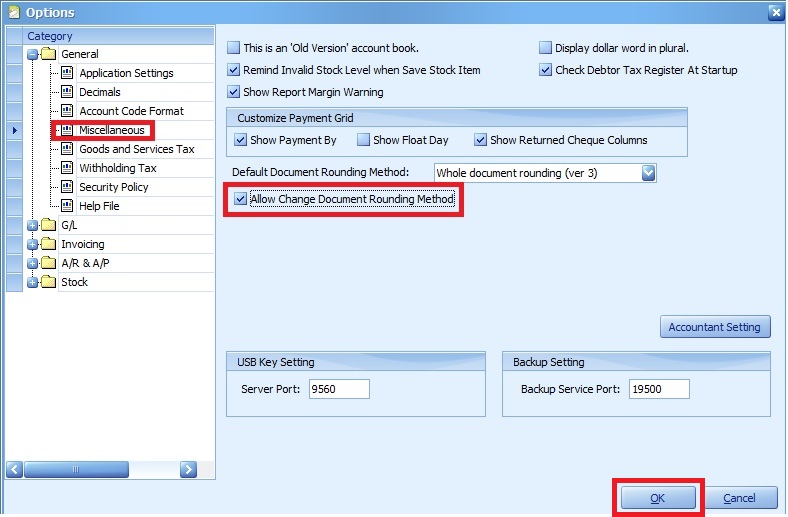Viewport: 788px width, 517px height.
Task: Open Default Document Rounding Method dropdown
Action: [x=648, y=173]
